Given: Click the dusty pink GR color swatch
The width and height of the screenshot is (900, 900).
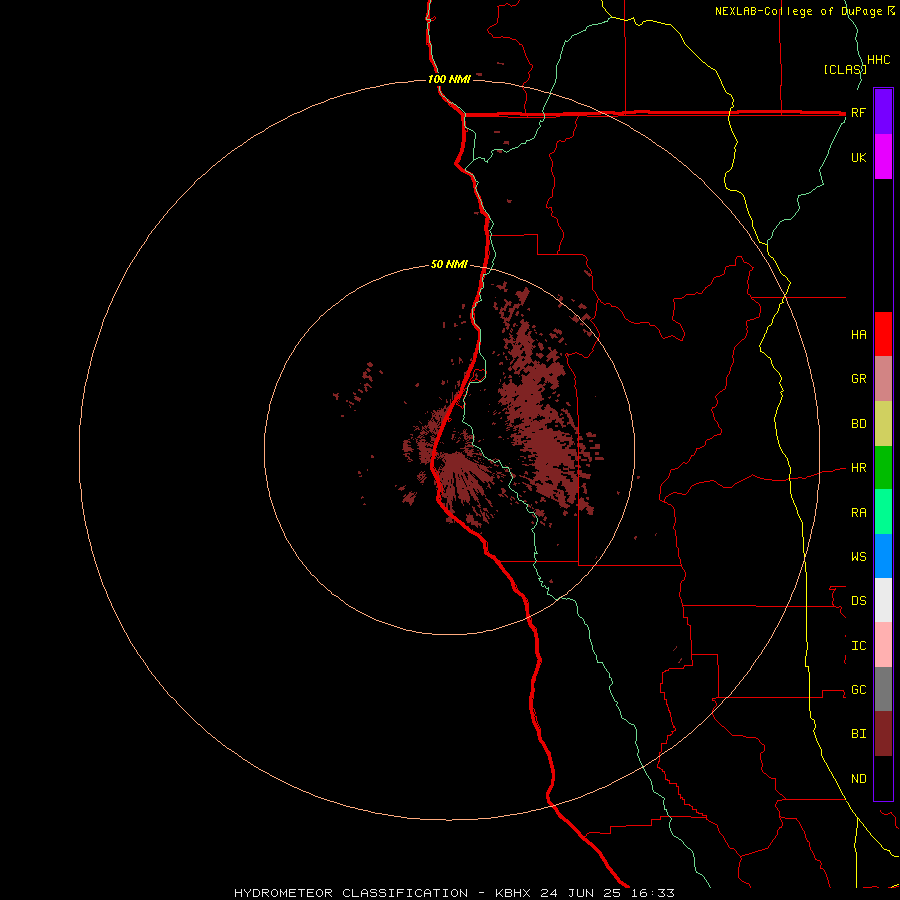Looking at the screenshot, I should point(883,379).
